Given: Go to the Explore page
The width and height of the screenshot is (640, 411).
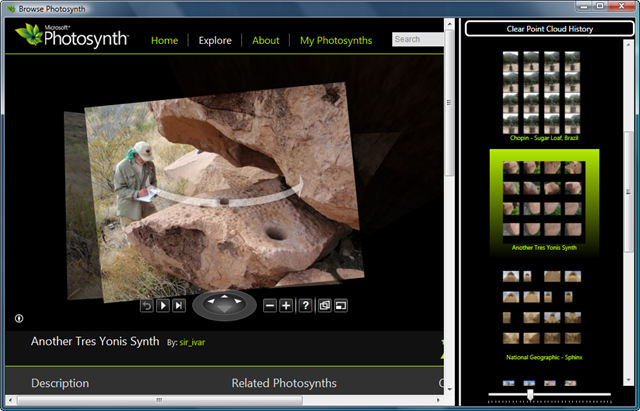Looking at the screenshot, I should pos(215,41).
